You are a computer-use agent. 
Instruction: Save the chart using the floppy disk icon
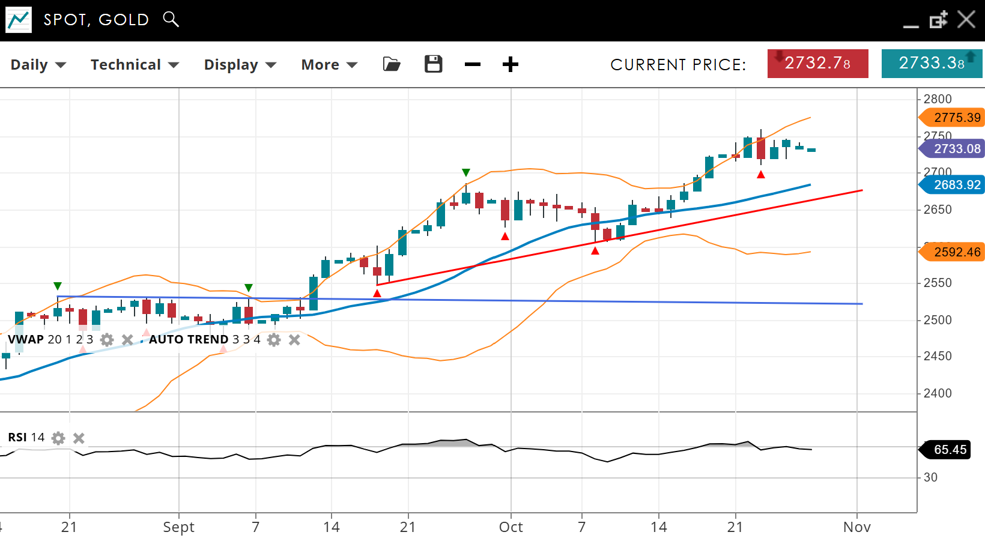[433, 64]
